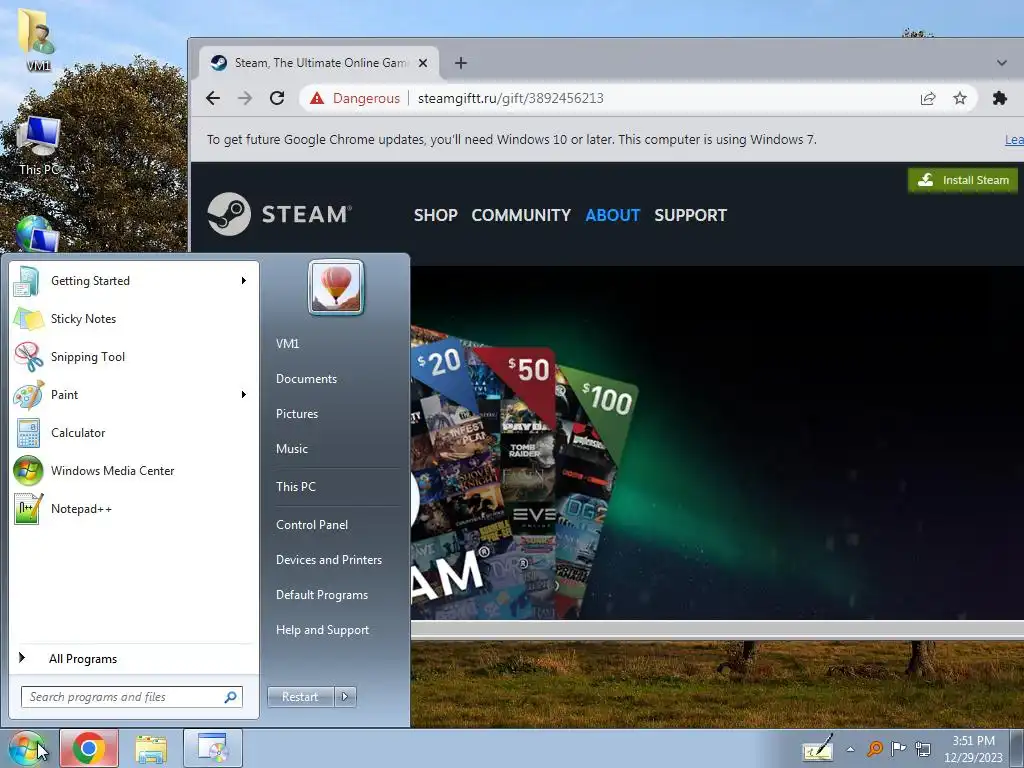
Task: Click the Windows Media Center icon
Action: coord(28,471)
